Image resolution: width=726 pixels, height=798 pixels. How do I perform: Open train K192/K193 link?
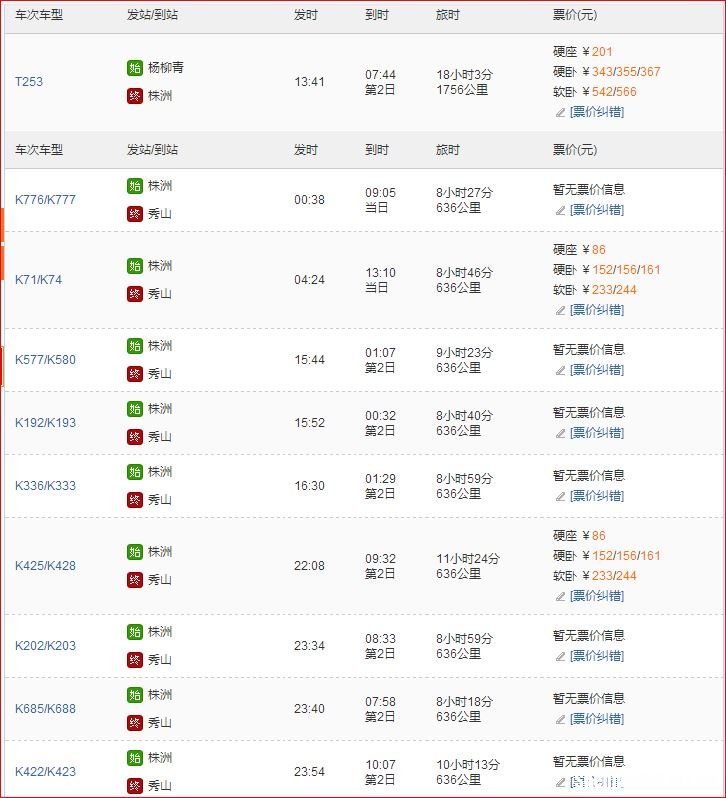click(45, 422)
